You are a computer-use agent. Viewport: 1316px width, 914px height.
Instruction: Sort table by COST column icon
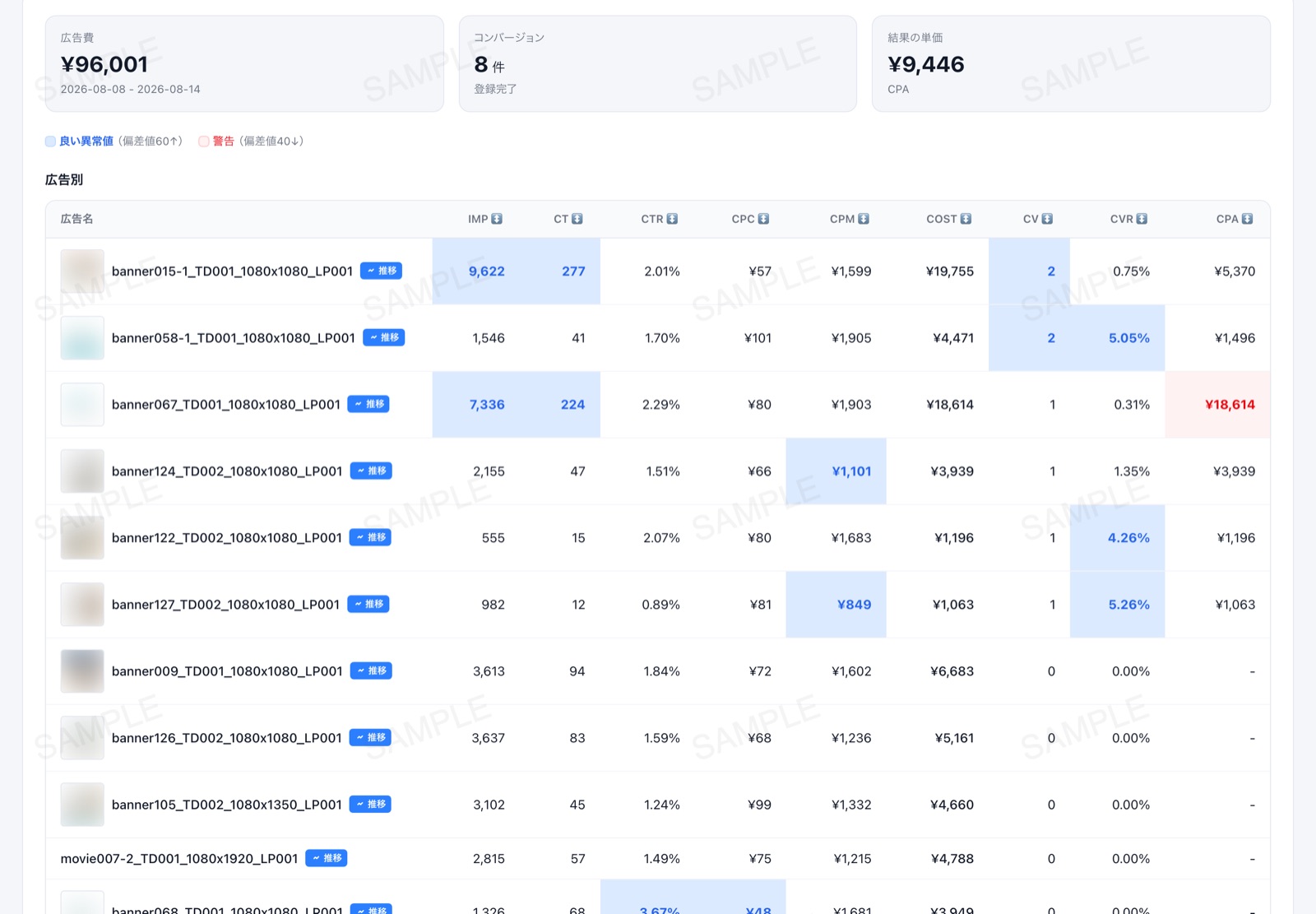click(x=966, y=219)
